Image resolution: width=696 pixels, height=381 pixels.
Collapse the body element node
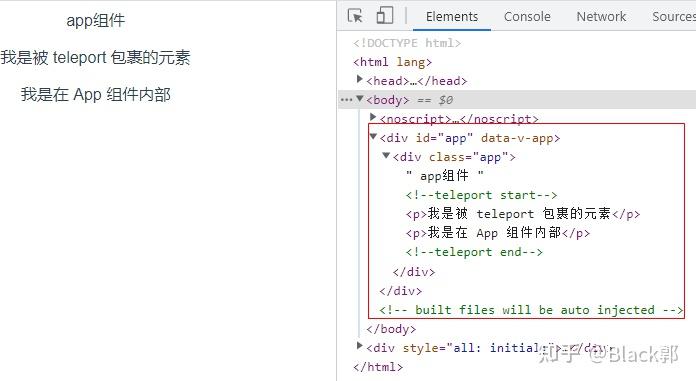pos(360,98)
